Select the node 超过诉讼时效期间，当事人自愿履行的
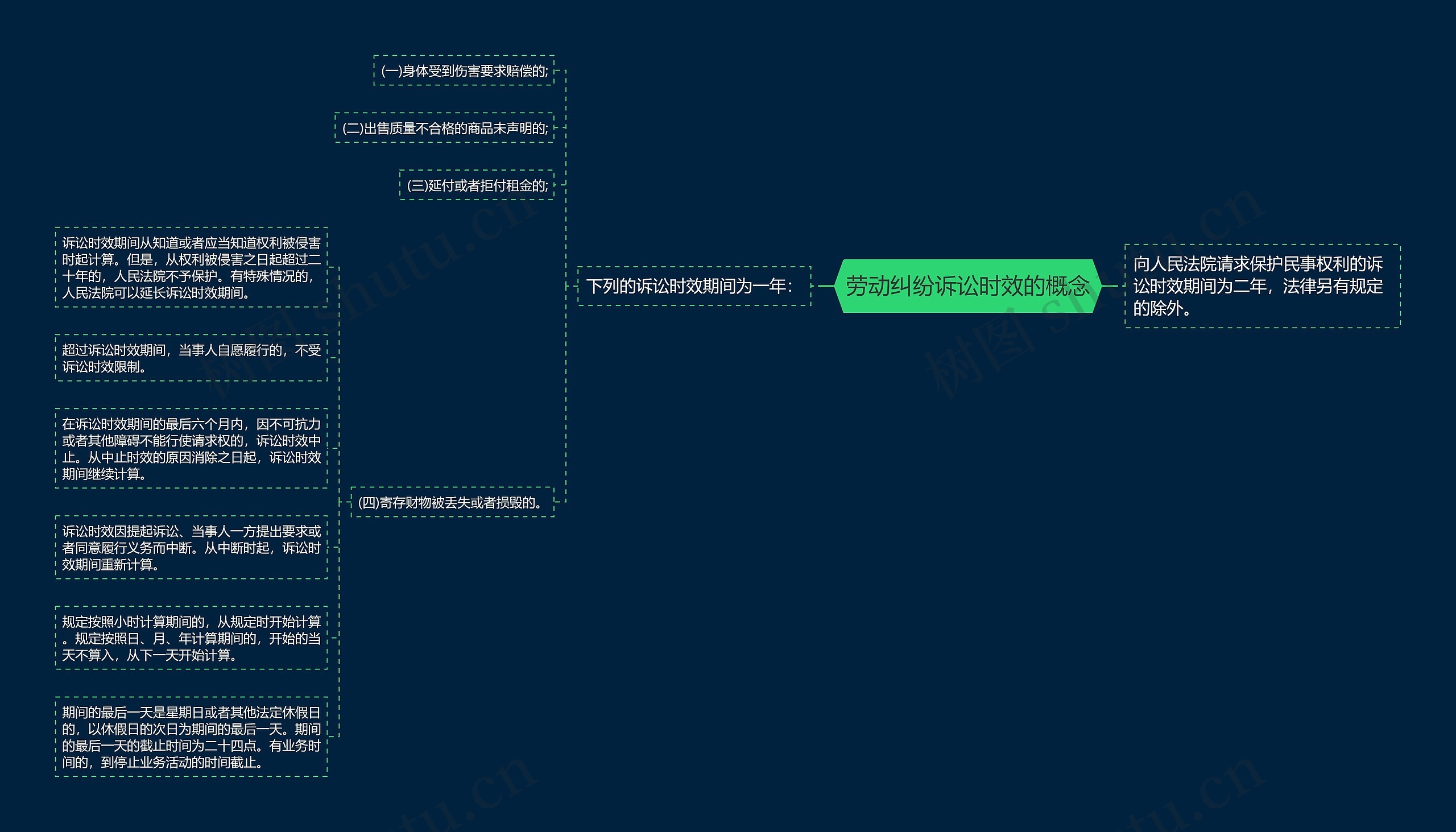 192,358
